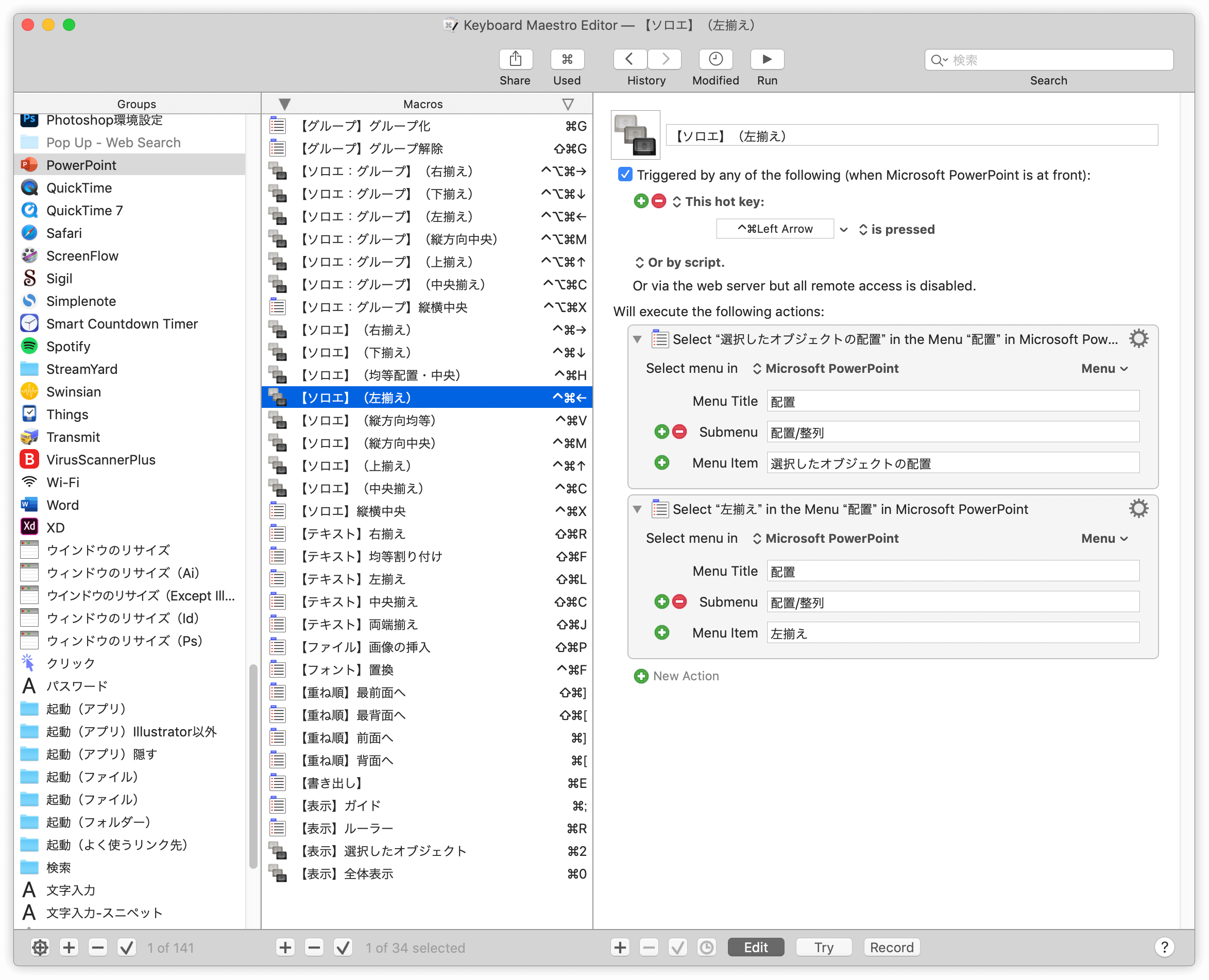This screenshot has width=1209, height=980.
Task: Open first action's Microsoft PowerPoint app popup
Action: tap(825, 368)
